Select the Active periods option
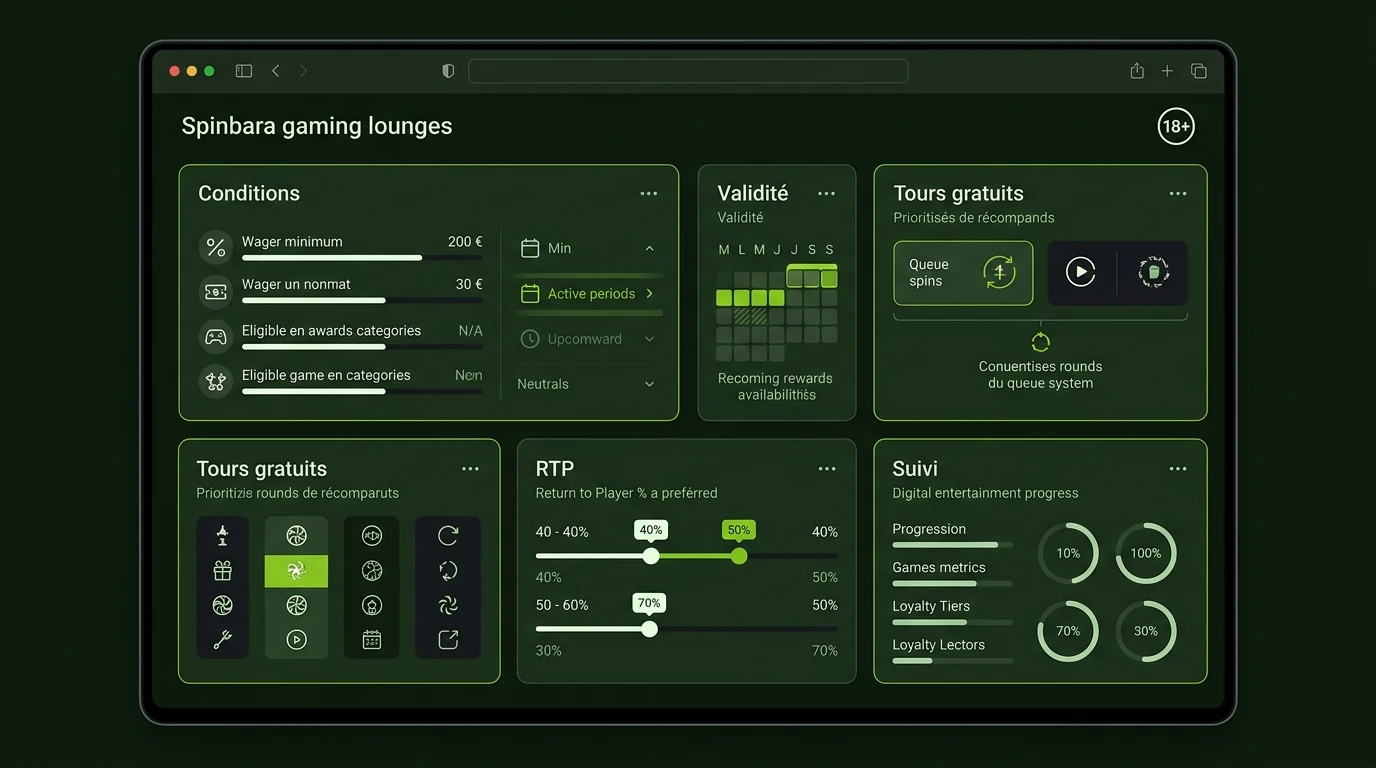 [x=588, y=293]
